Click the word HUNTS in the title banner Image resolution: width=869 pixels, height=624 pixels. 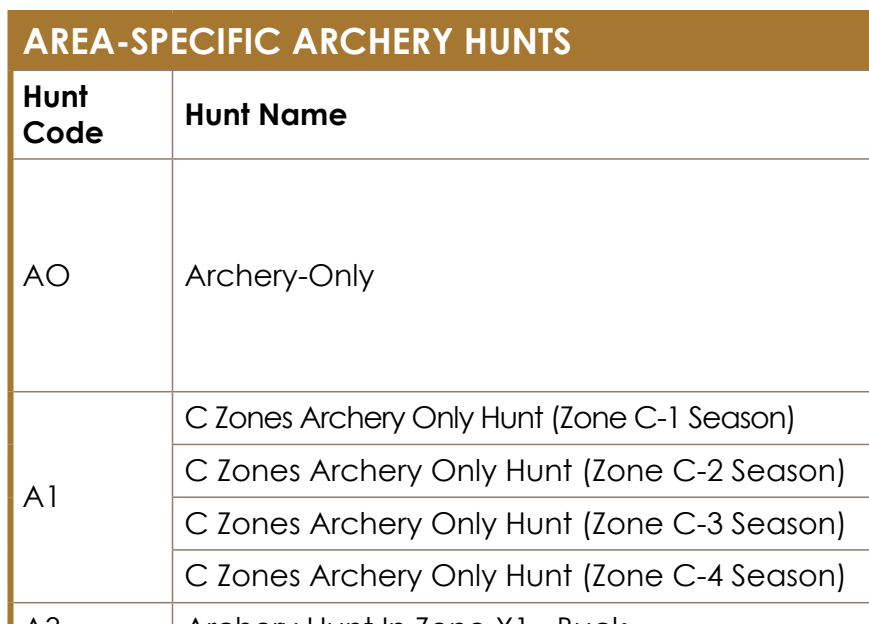(x=518, y=42)
